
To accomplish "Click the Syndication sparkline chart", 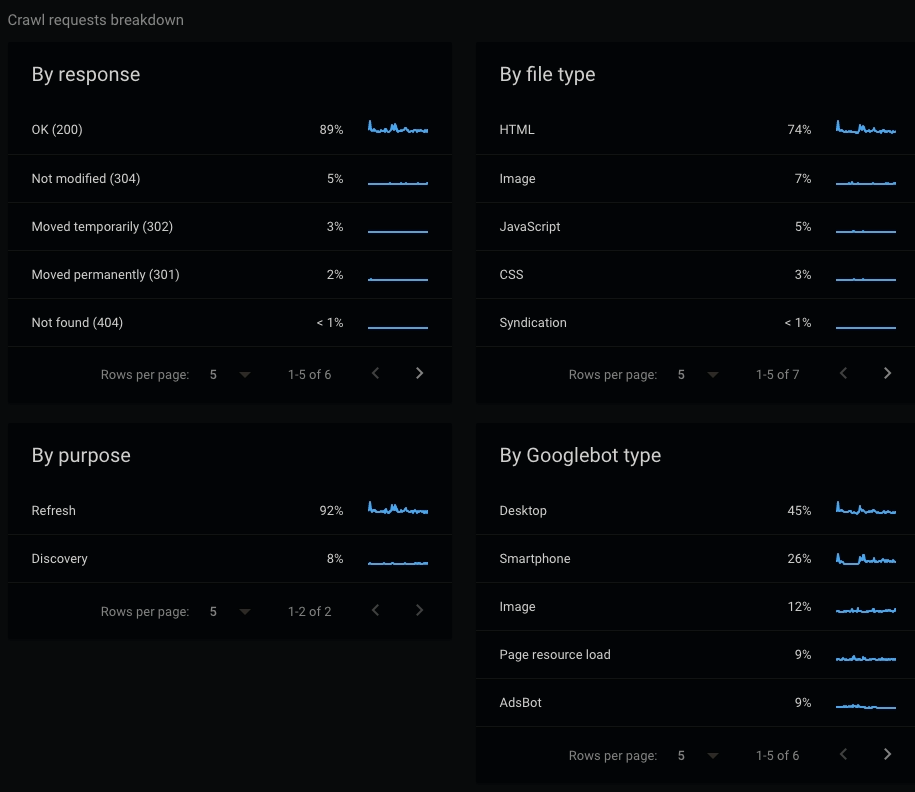I will tap(865, 322).
